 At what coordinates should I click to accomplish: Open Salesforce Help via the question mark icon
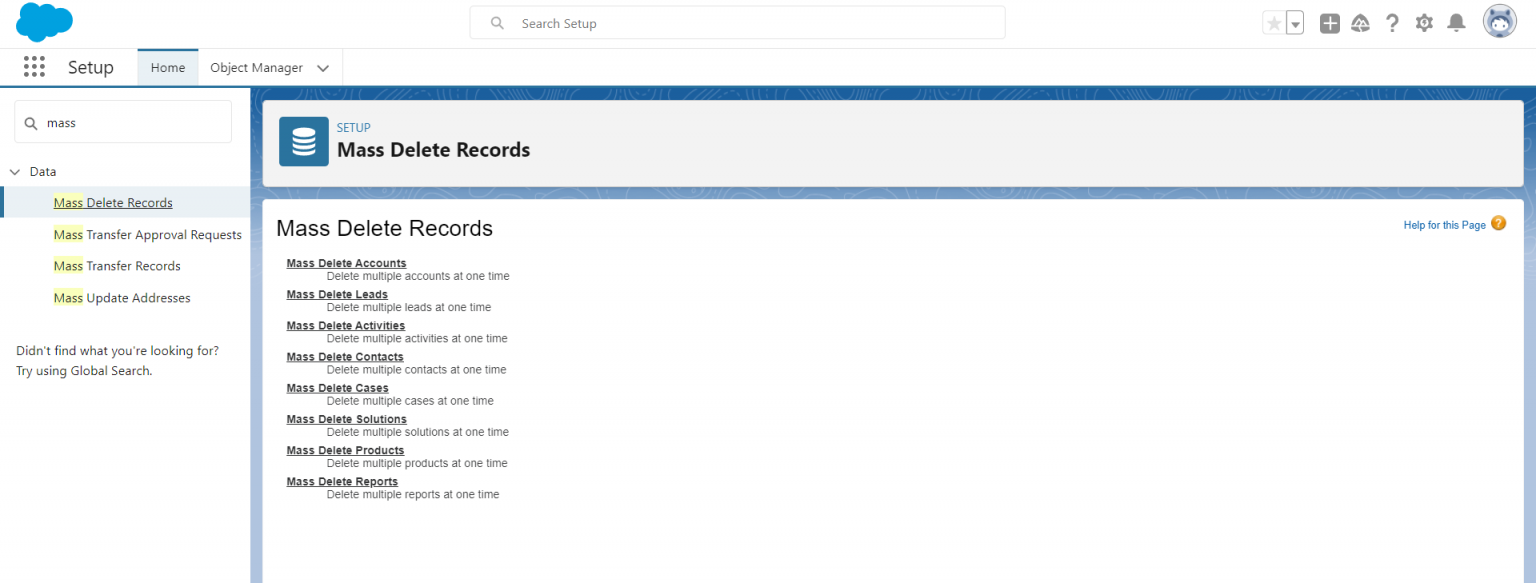pos(1392,21)
